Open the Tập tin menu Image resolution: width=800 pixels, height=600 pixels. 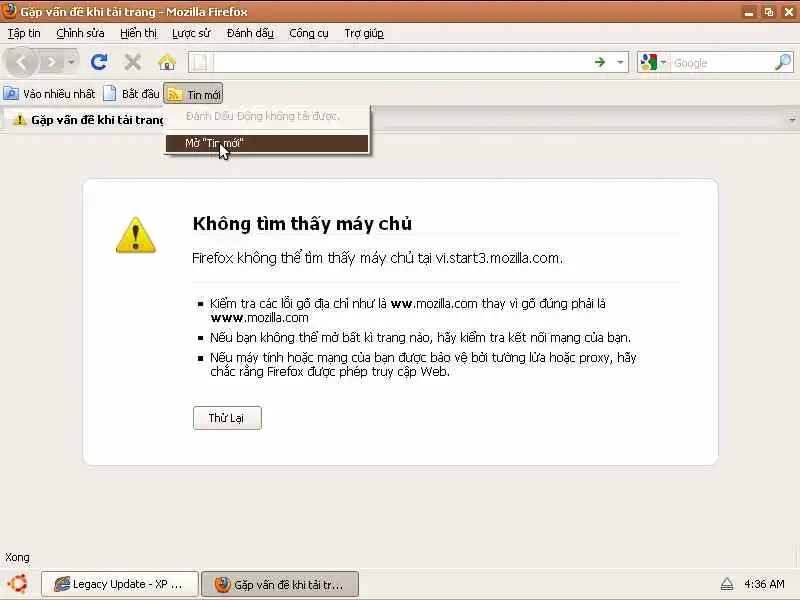pos(24,33)
